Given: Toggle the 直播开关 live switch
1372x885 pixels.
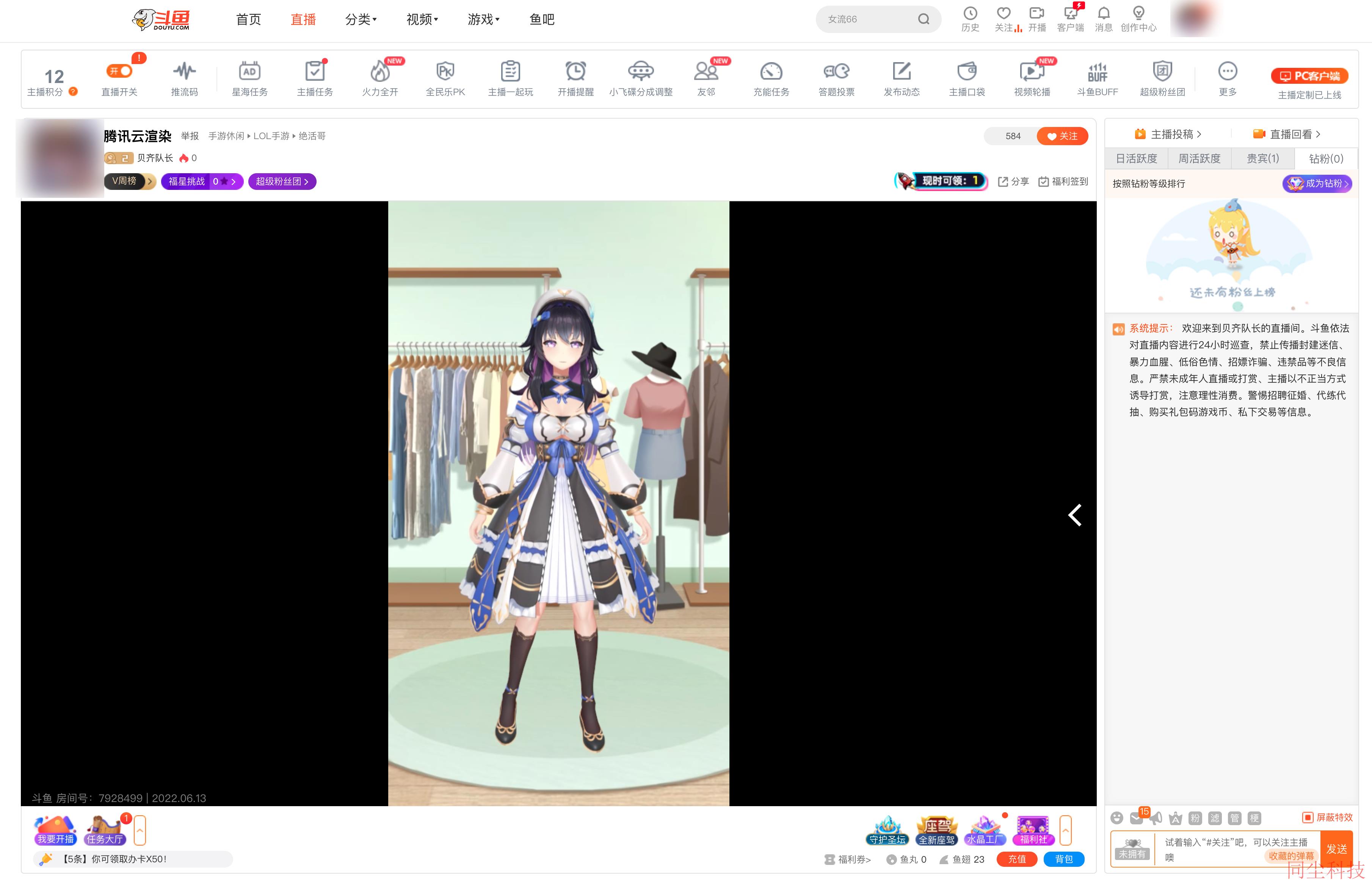Looking at the screenshot, I should (119, 70).
